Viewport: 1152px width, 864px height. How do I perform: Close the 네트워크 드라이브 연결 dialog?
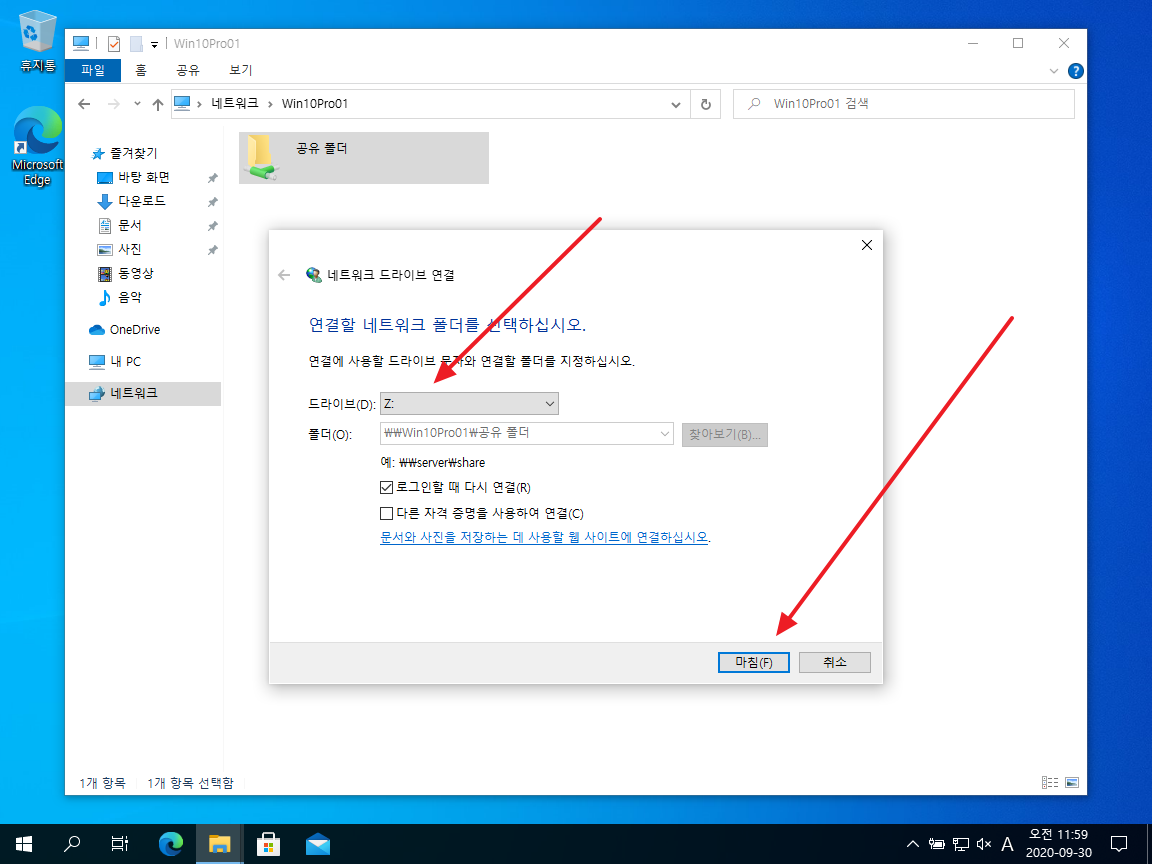tap(867, 245)
